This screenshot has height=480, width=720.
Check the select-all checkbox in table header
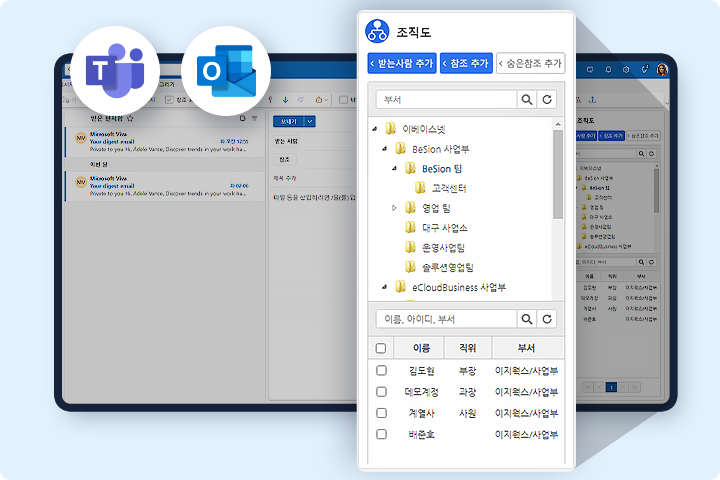click(x=381, y=348)
